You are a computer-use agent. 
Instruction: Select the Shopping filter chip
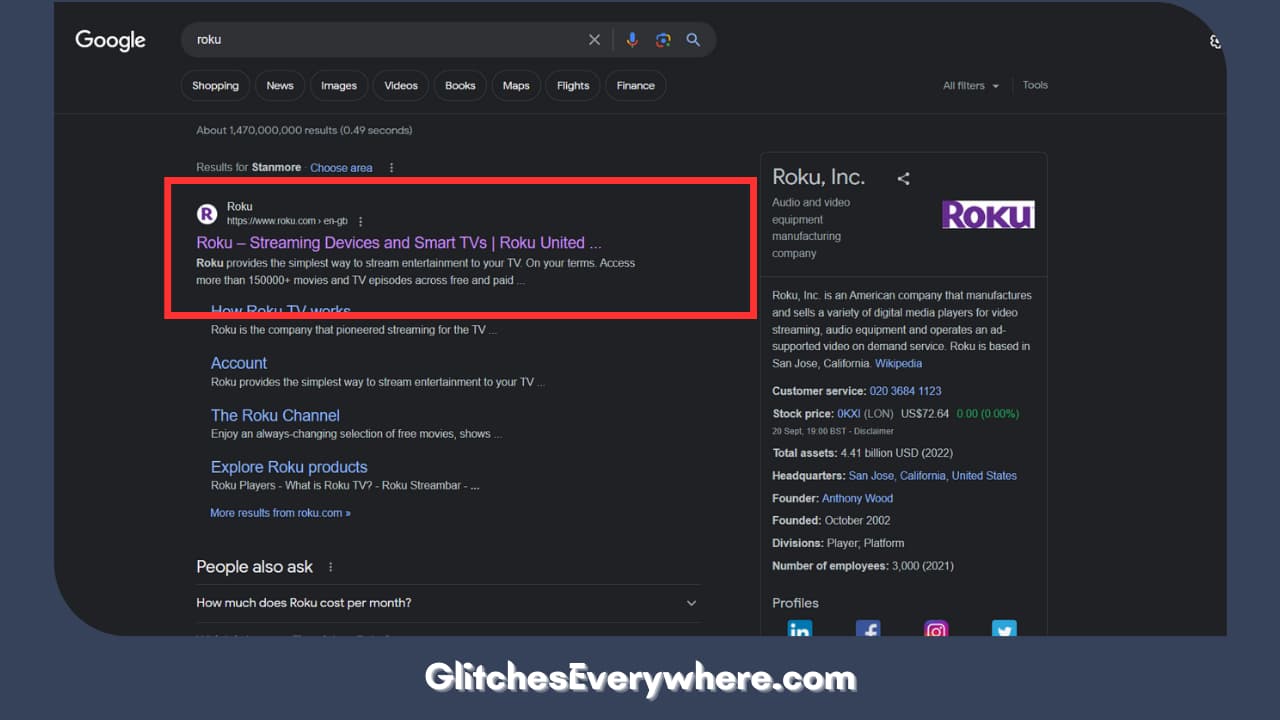pos(215,86)
